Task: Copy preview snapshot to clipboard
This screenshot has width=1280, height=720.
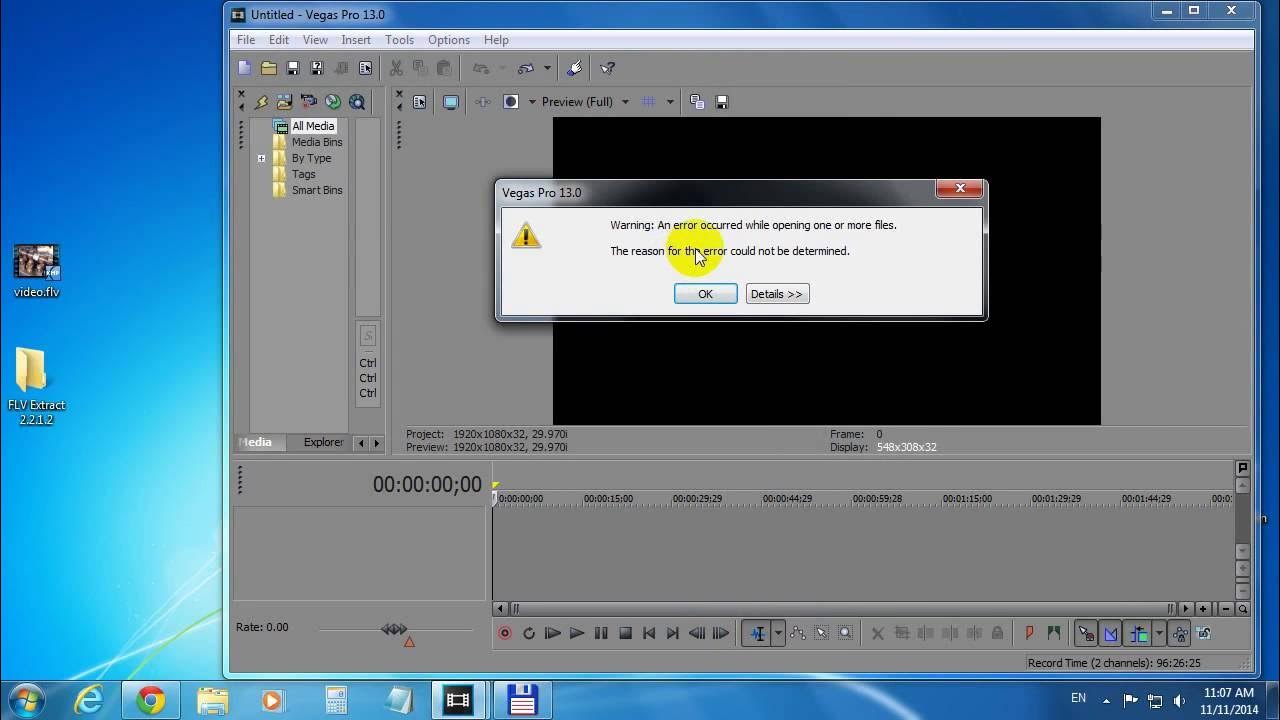Action: click(697, 102)
